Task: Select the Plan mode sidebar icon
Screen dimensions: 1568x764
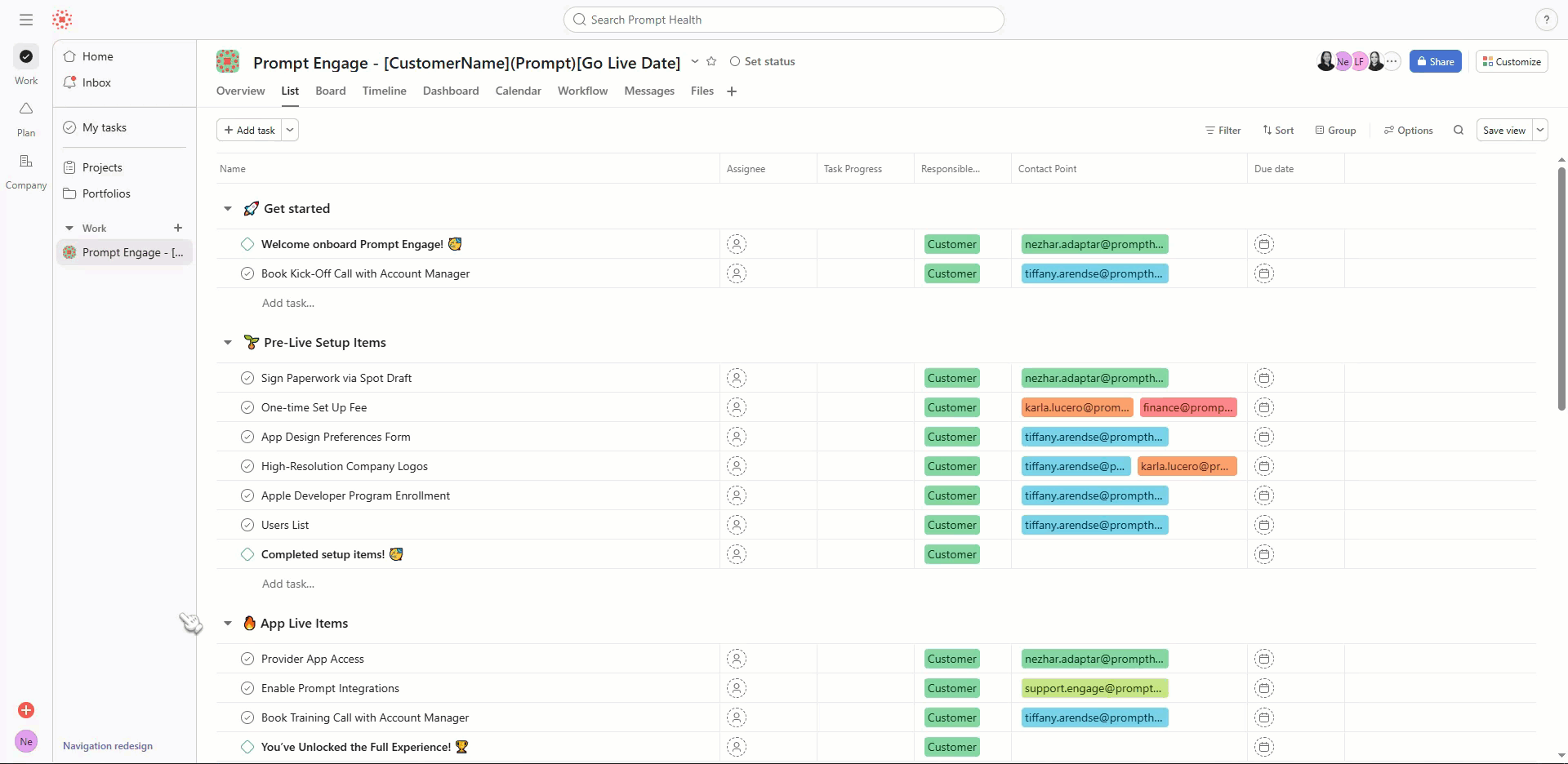Action: tap(26, 109)
